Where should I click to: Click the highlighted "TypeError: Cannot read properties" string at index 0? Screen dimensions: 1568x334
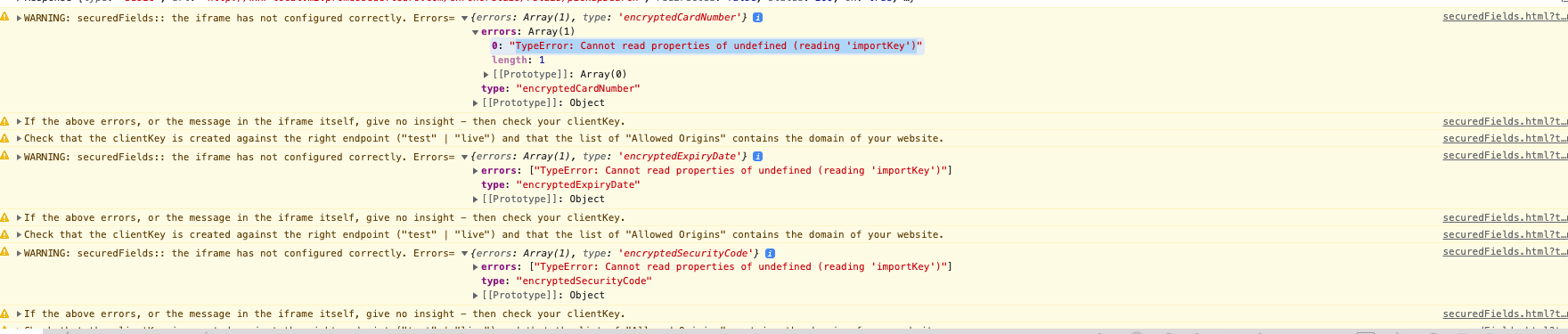tap(716, 46)
